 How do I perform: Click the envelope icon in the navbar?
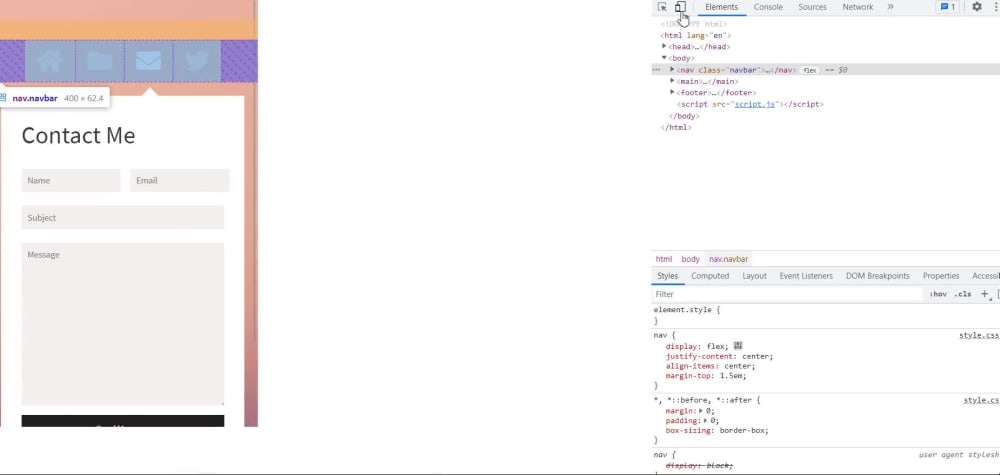click(149, 61)
